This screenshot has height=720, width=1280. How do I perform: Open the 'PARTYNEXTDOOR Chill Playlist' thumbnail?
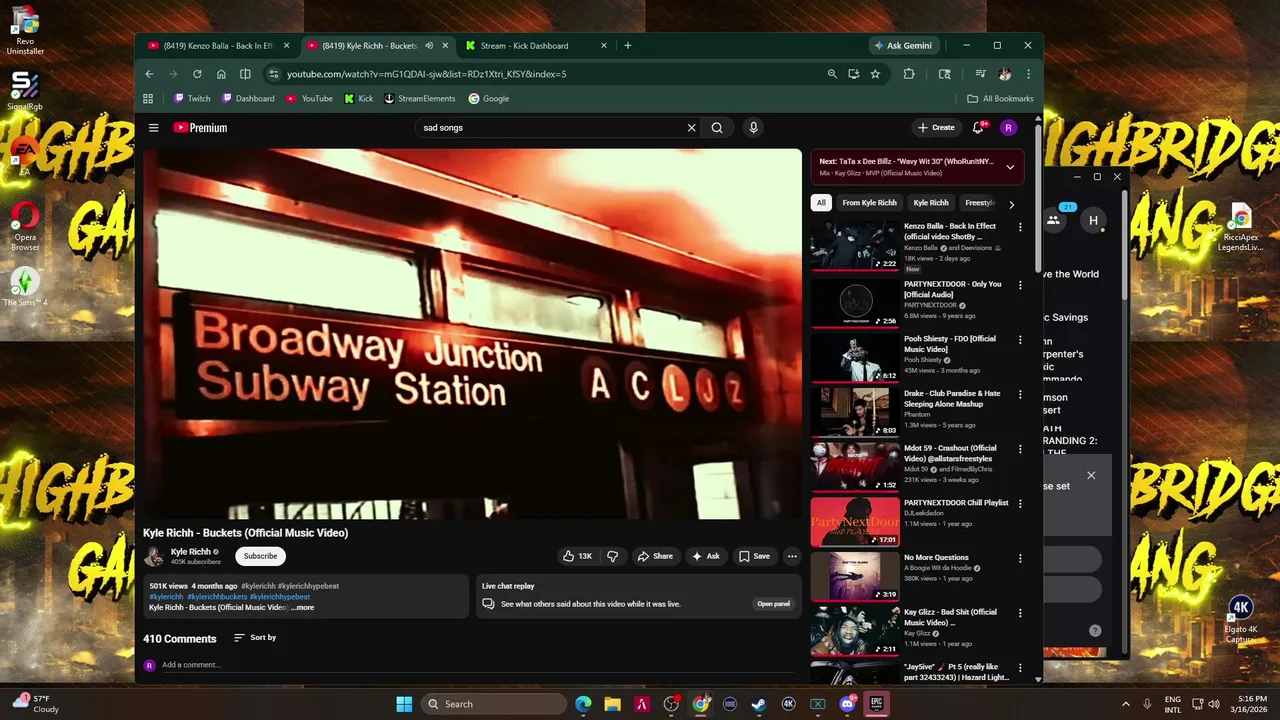point(855,521)
